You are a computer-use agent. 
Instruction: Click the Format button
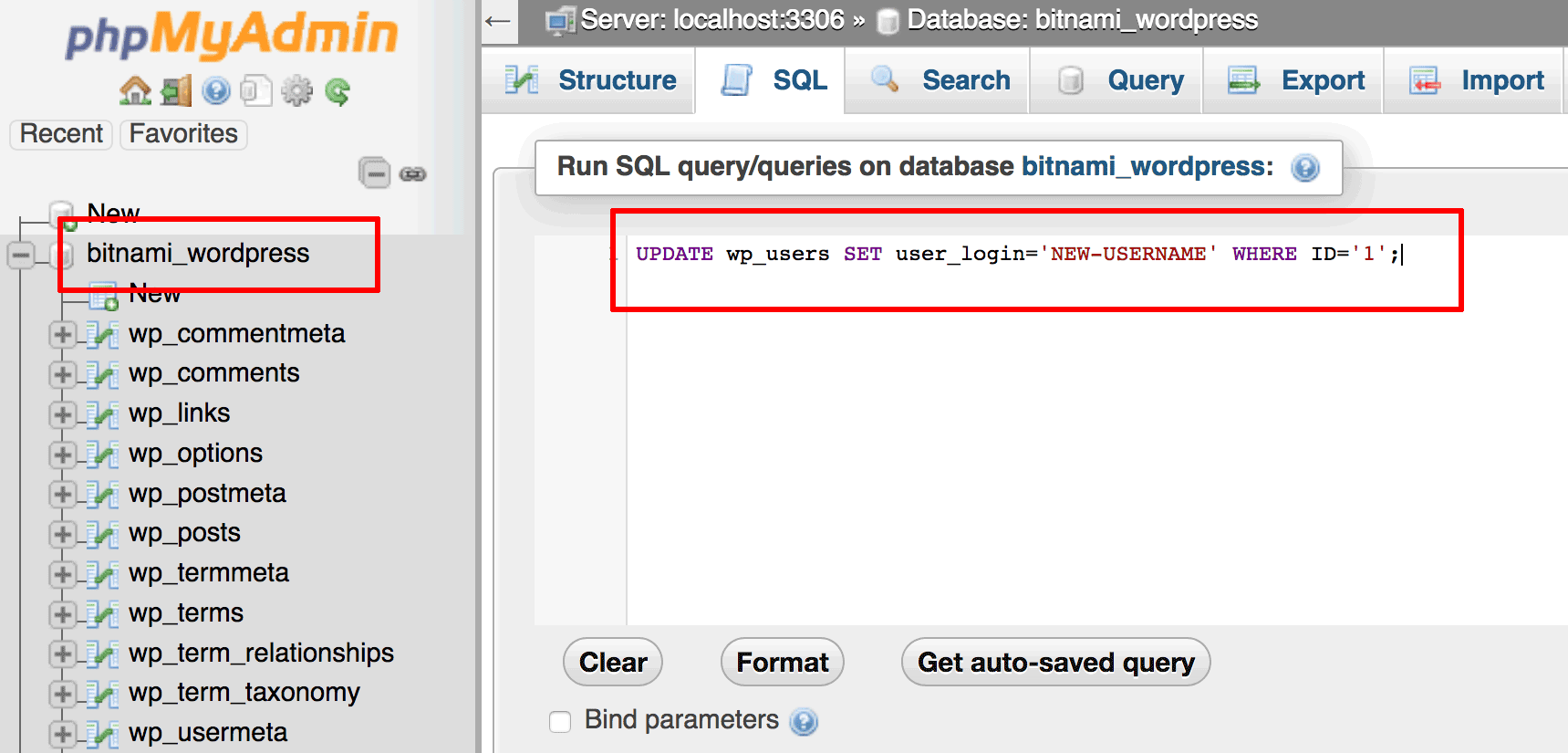[783, 662]
